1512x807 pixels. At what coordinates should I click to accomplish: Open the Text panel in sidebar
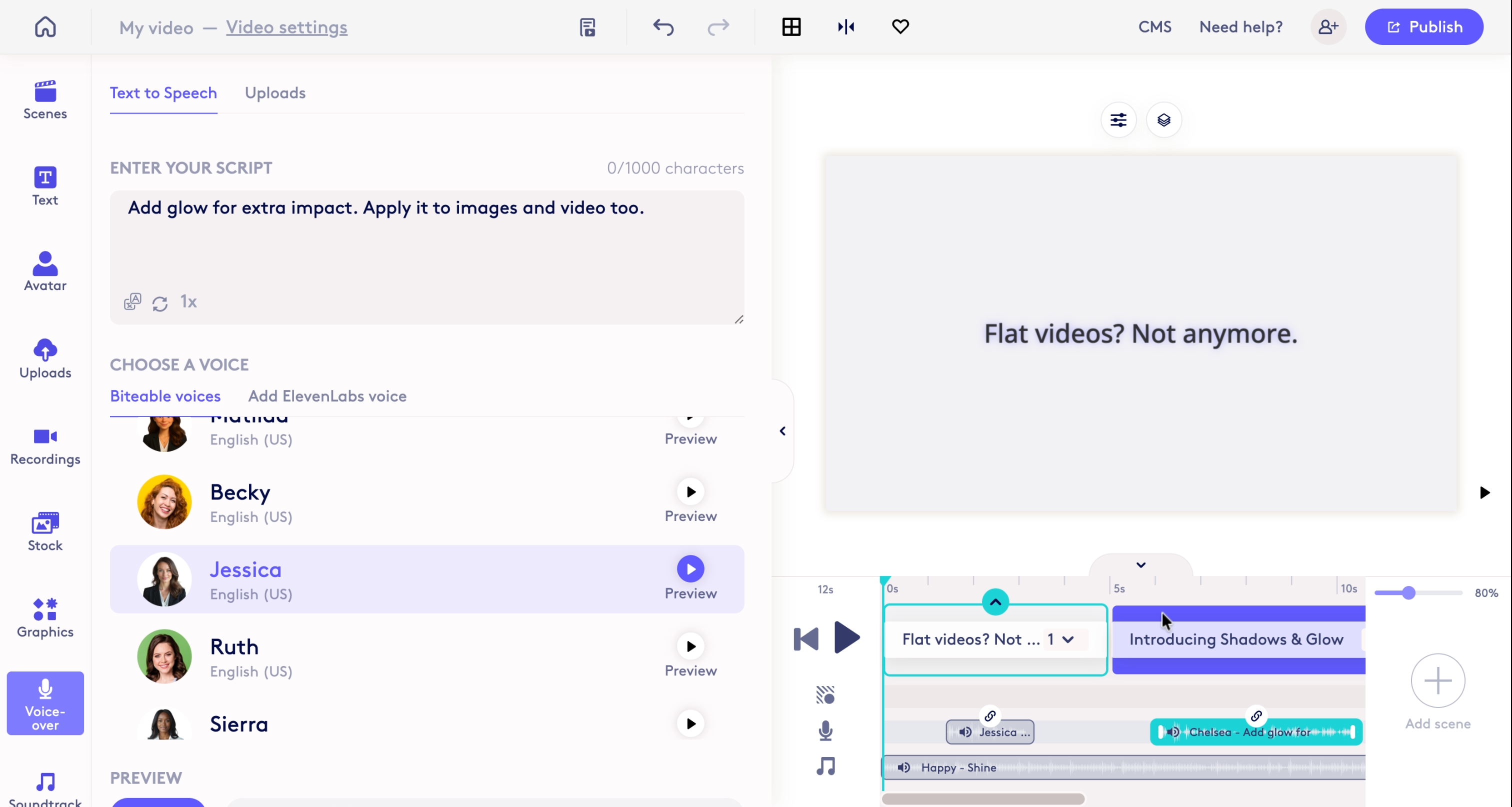point(45,186)
